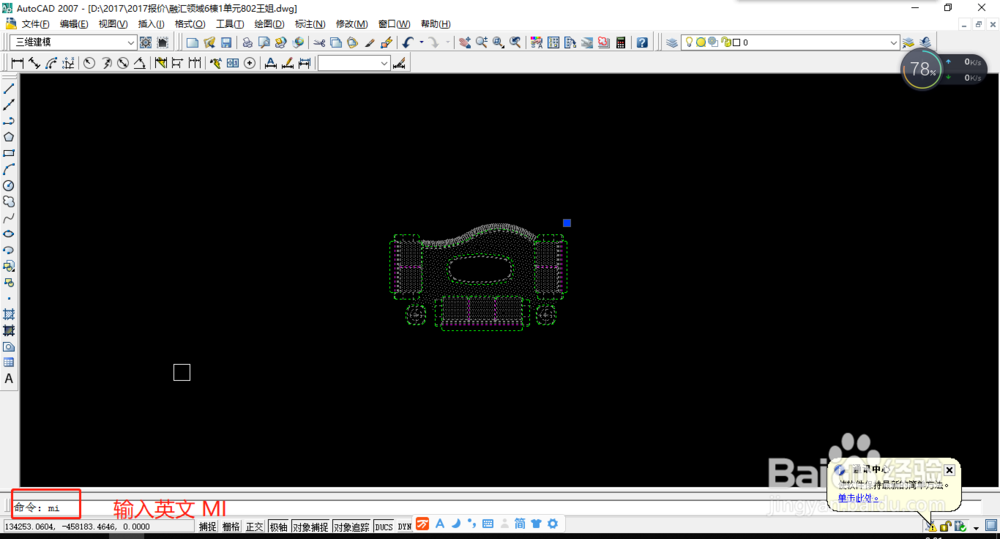This screenshot has width=1000, height=539.
Task: Select the Table tool in the draw toolbar
Action: tap(9, 363)
